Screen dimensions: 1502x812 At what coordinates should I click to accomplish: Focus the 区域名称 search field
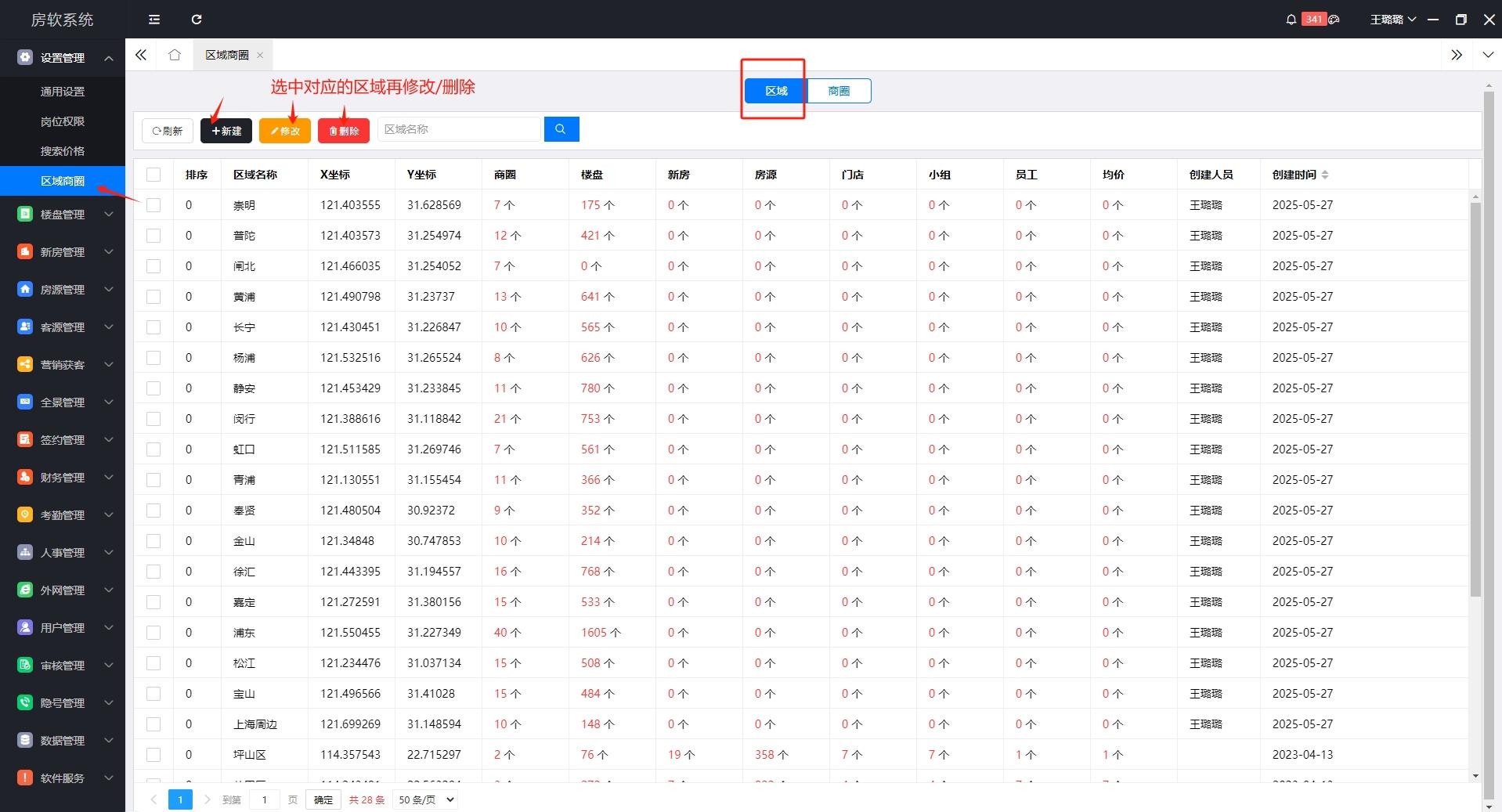460,129
